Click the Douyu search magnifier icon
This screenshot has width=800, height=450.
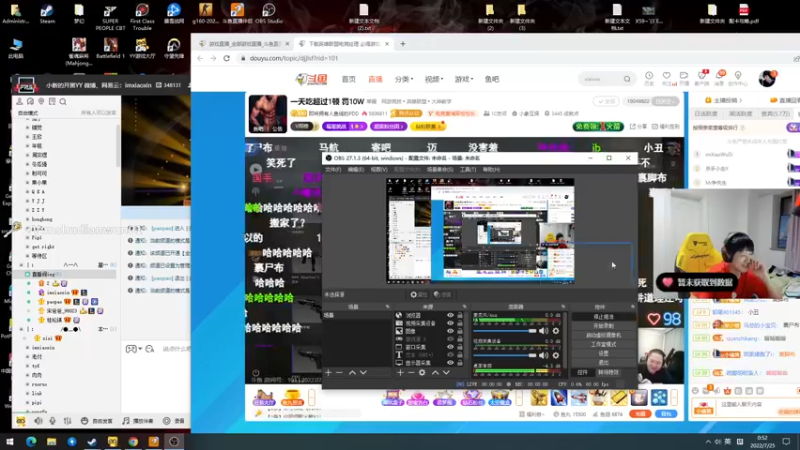(x=627, y=79)
